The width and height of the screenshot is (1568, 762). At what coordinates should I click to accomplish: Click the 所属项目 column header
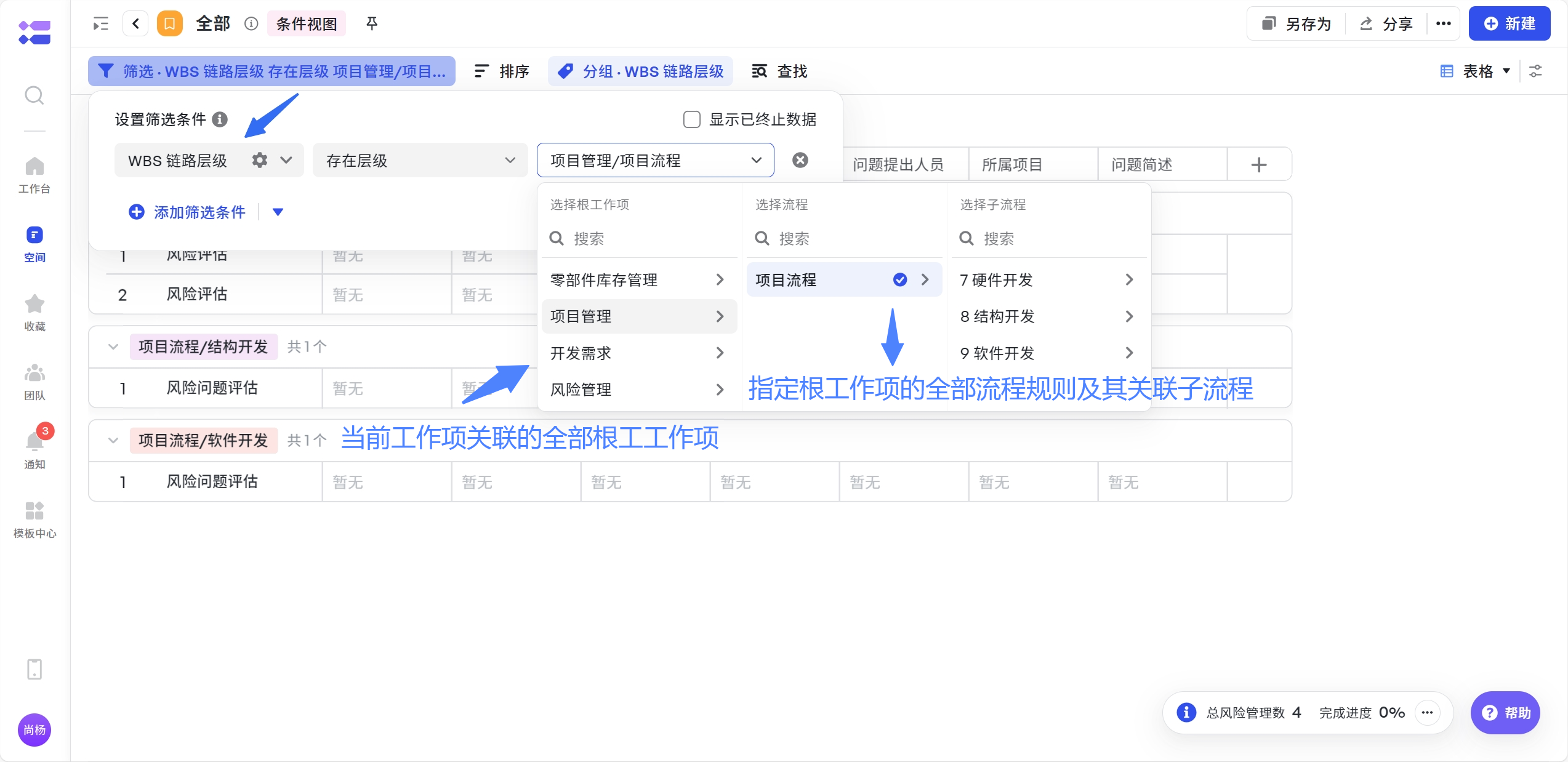(x=1012, y=164)
